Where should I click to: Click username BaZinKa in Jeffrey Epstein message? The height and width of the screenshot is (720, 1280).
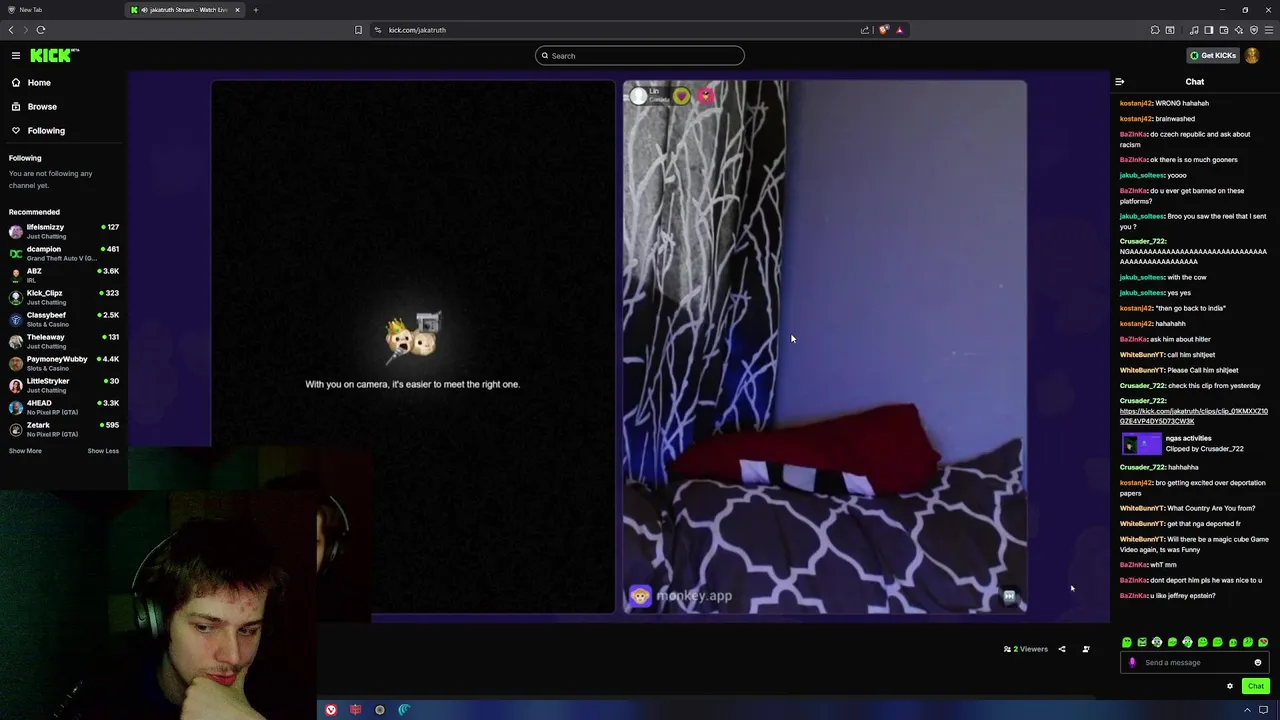click(1133, 596)
